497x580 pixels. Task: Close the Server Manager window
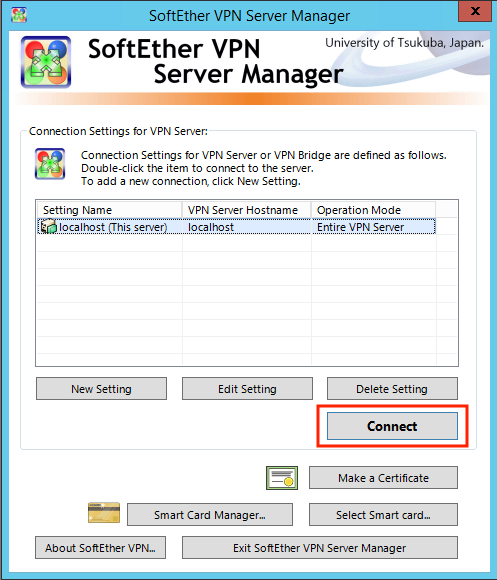[x=475, y=11]
